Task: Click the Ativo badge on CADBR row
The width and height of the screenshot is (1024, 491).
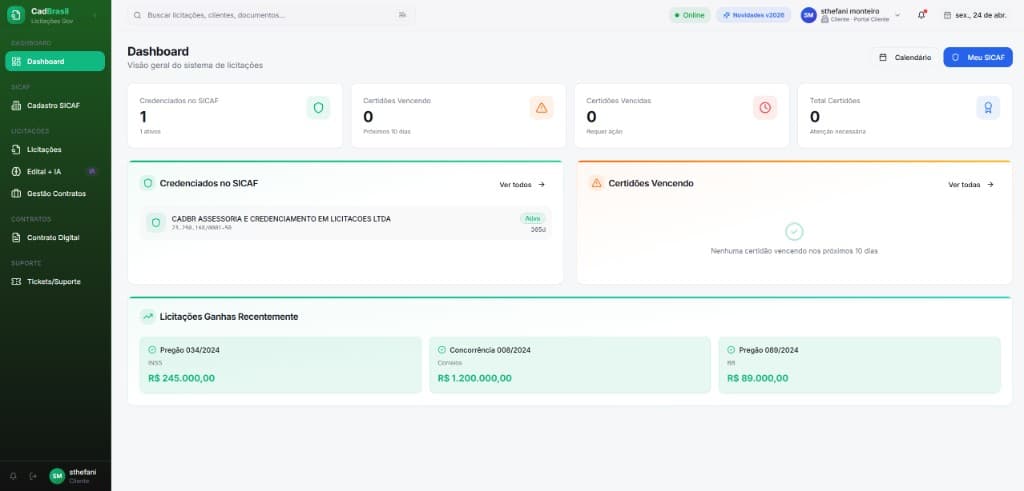Action: point(532,219)
